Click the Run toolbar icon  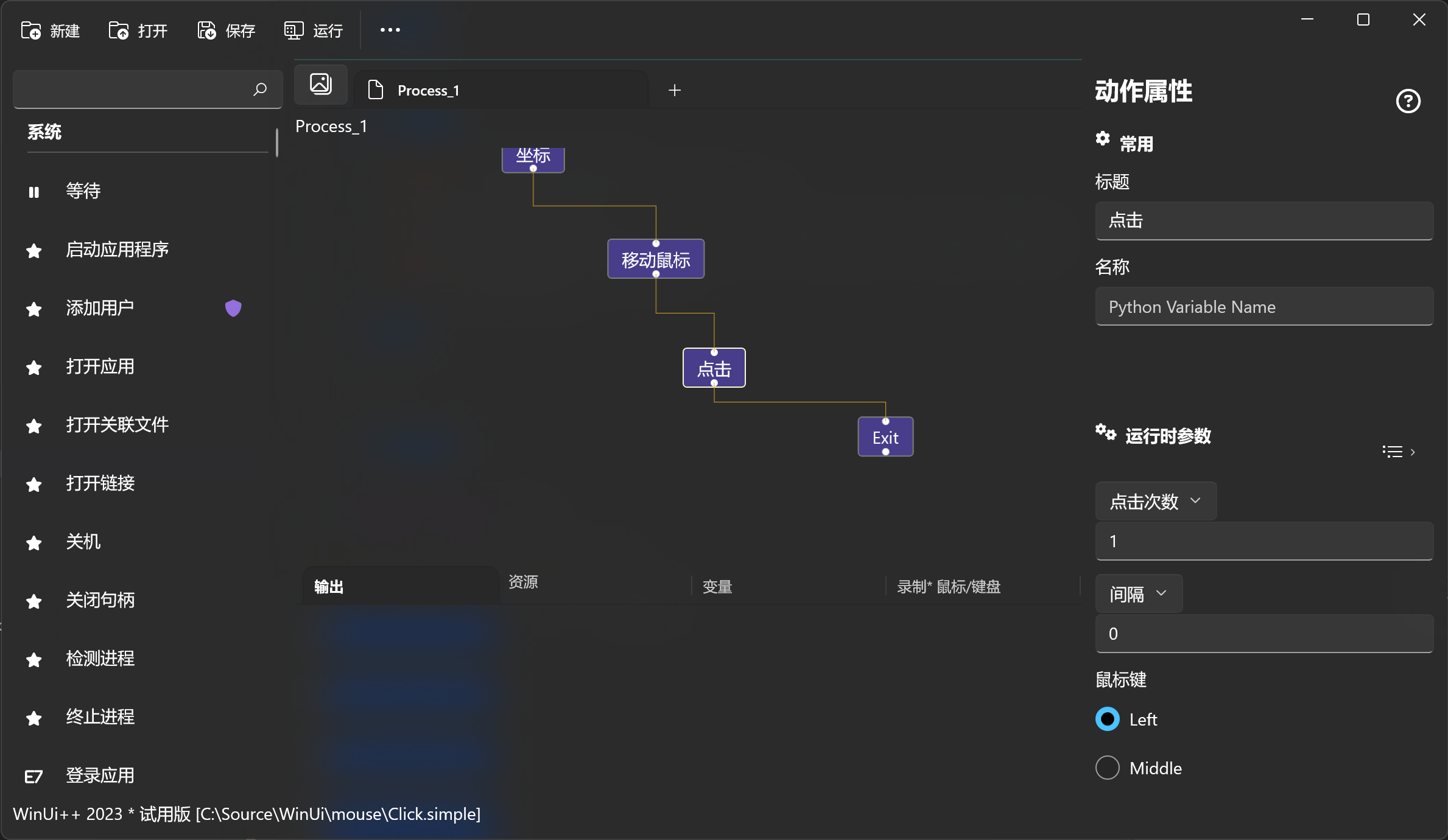[x=293, y=30]
